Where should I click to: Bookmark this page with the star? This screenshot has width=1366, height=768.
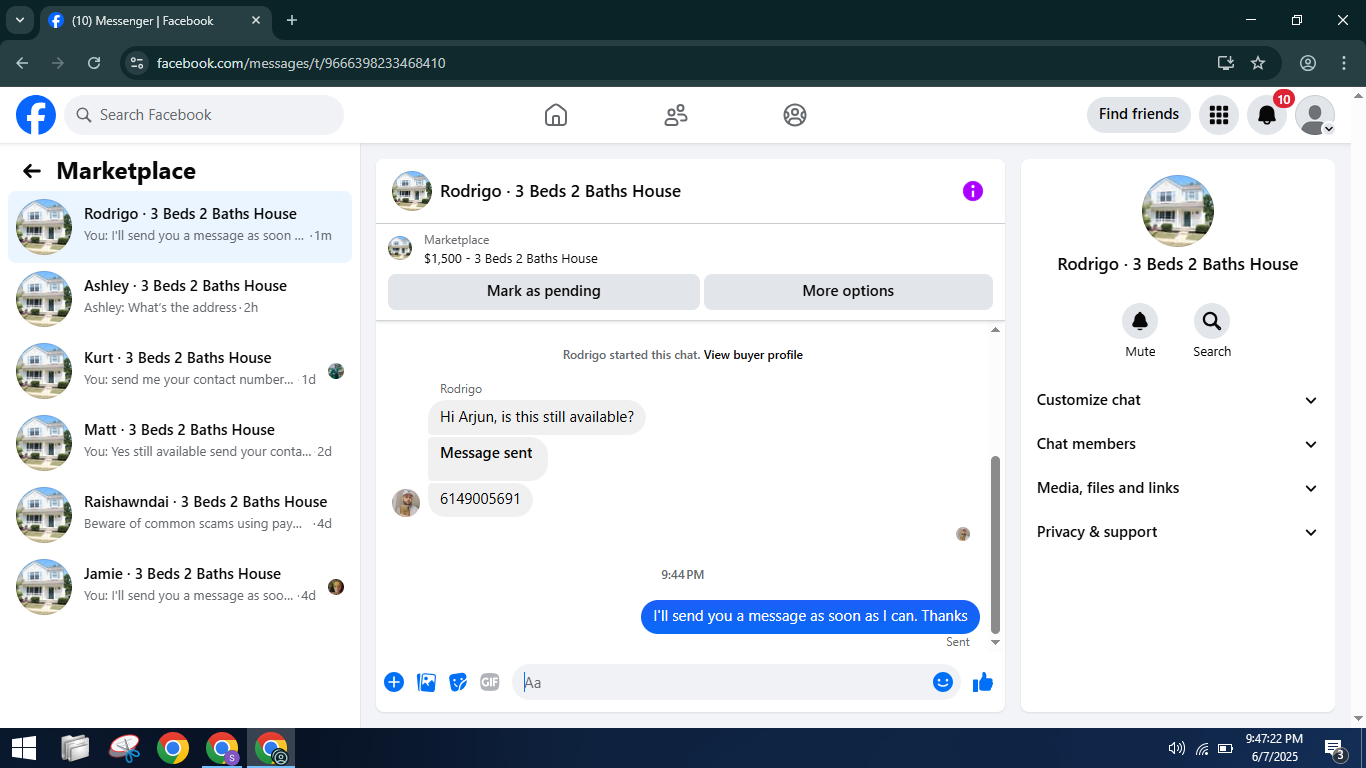tap(1258, 63)
